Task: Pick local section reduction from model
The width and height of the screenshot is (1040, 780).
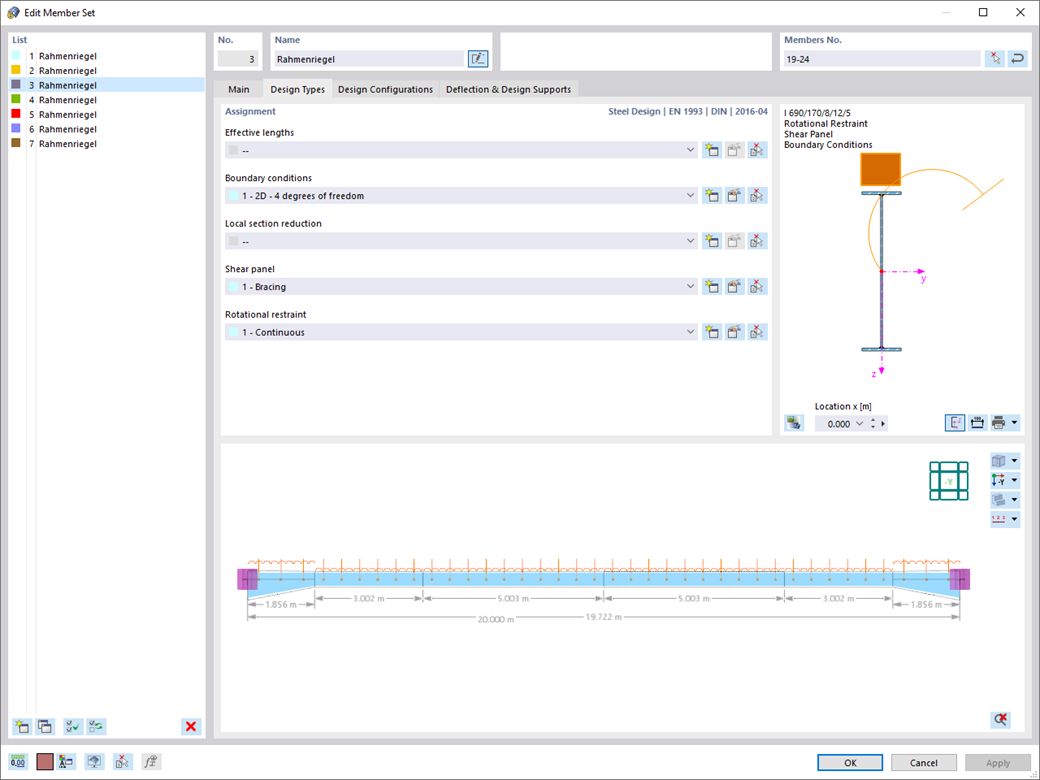Action: point(757,241)
